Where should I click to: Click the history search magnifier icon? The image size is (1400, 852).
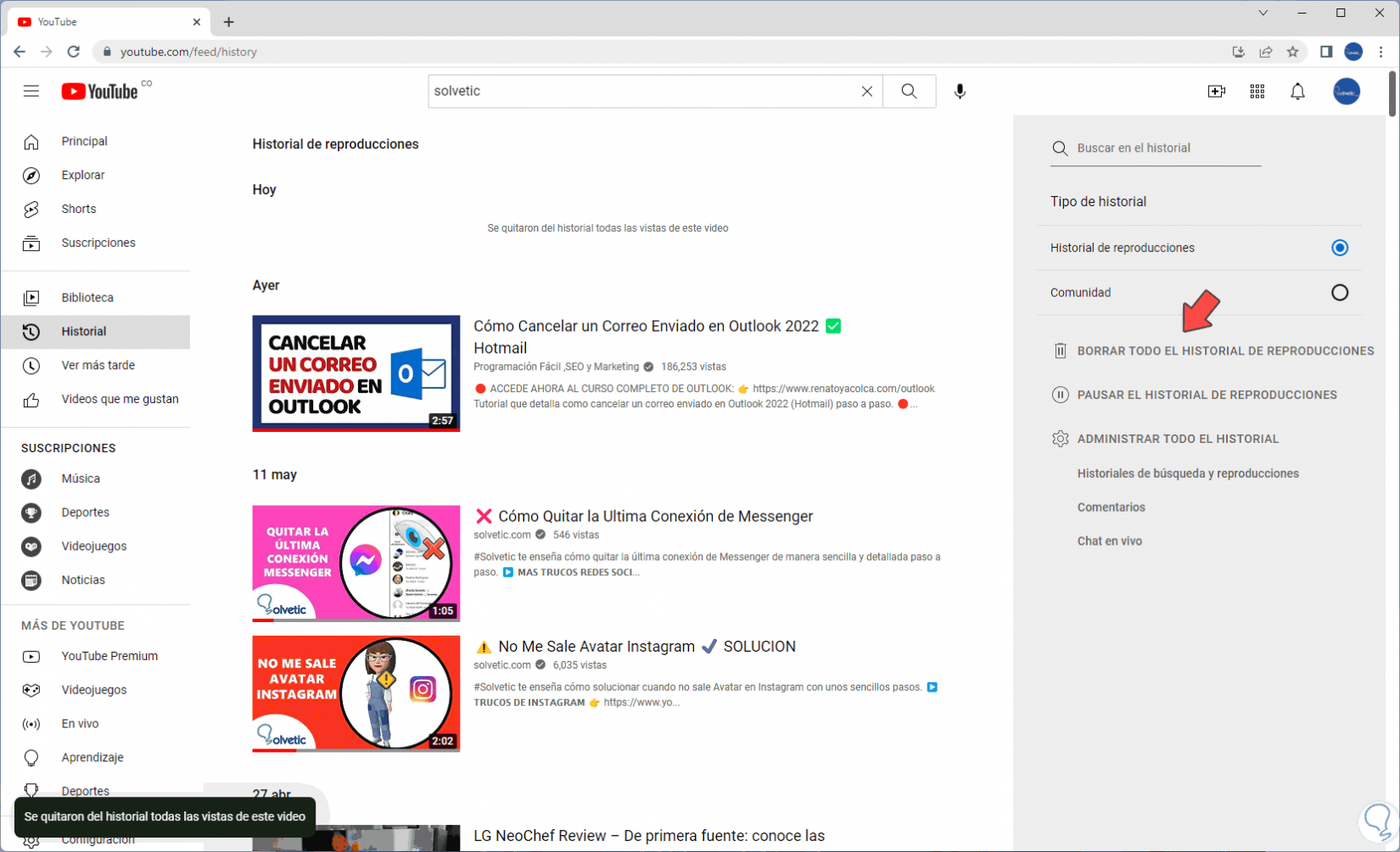(x=1060, y=149)
